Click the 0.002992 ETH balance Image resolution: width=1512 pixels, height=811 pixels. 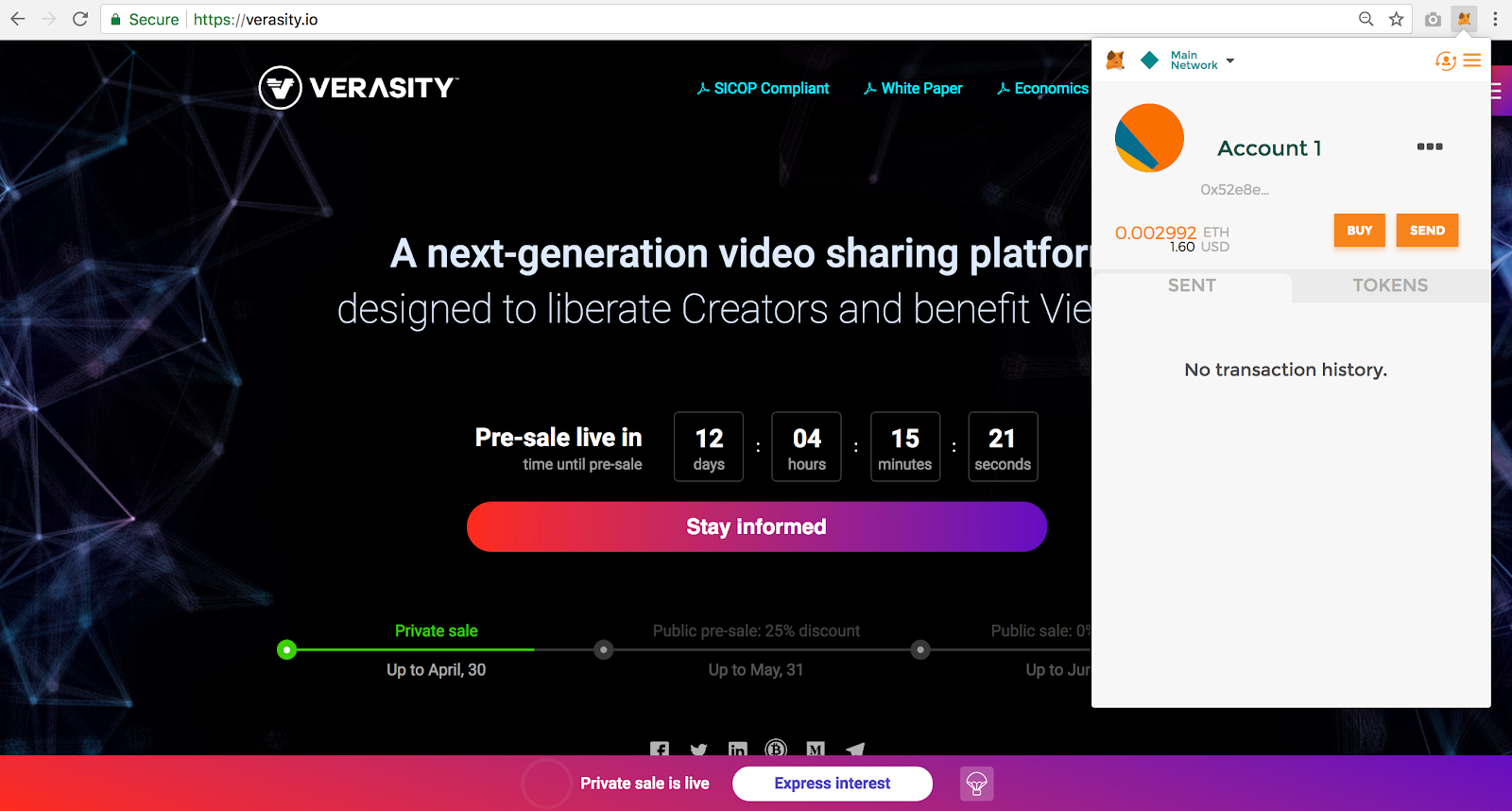[x=1172, y=233]
